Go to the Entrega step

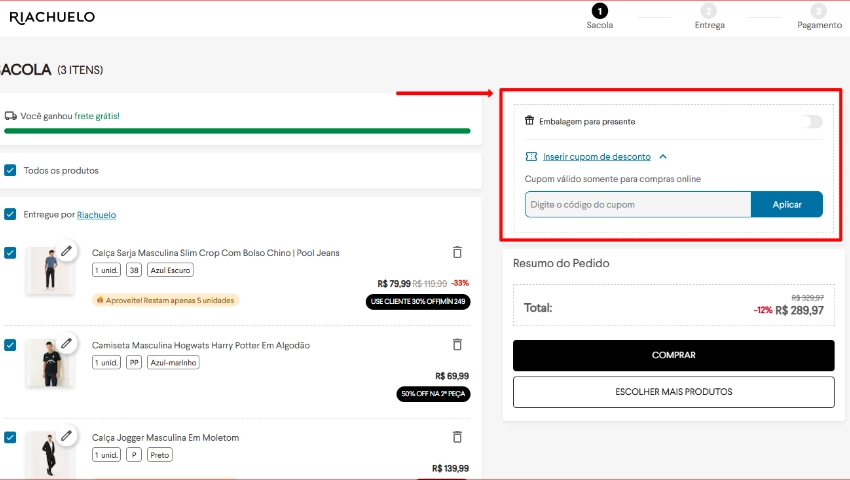click(x=709, y=16)
